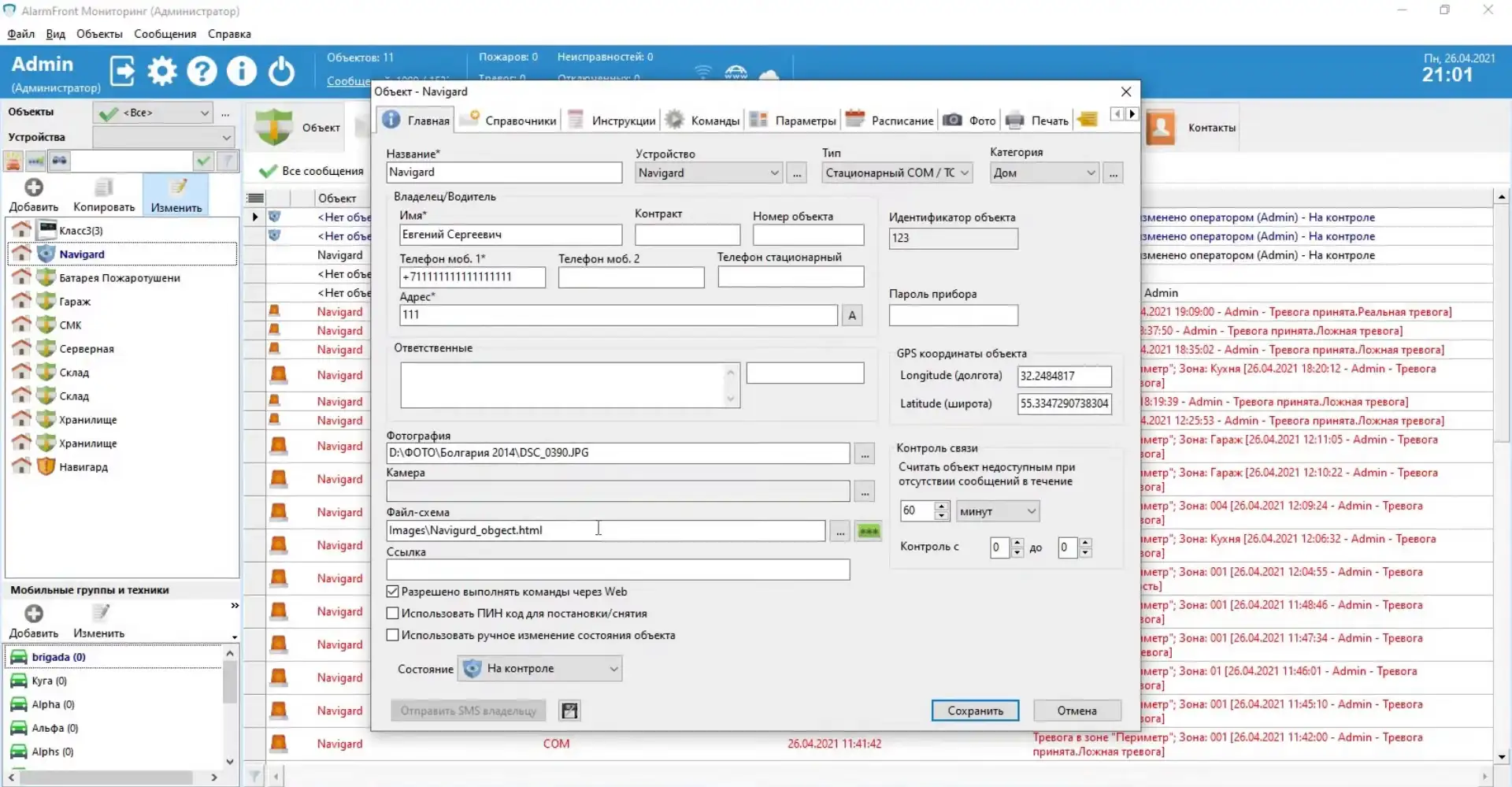
Task: Switch to the Справочники tab
Action: (x=509, y=121)
